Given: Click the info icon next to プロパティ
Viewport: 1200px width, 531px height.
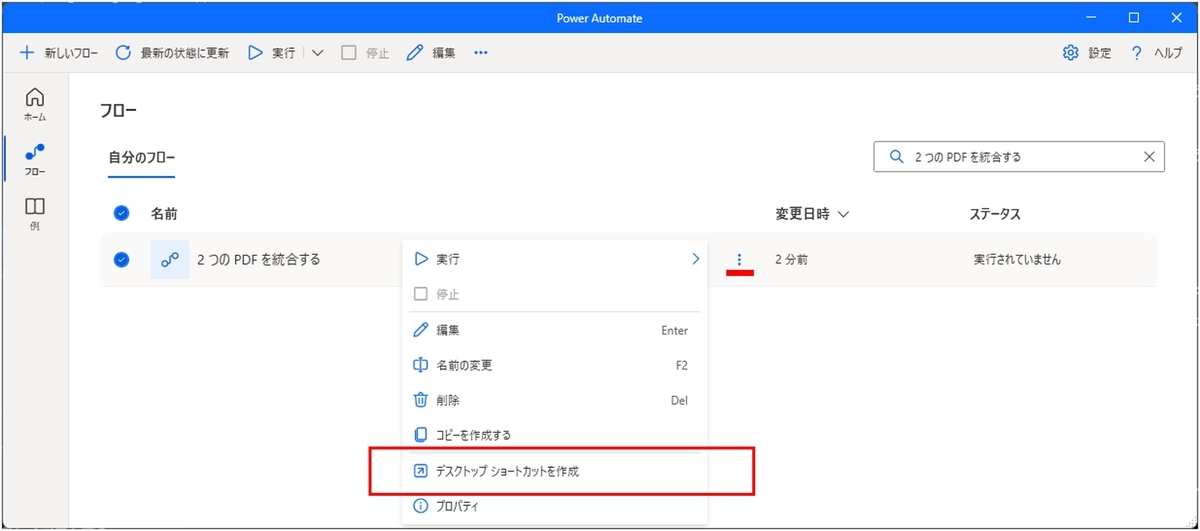Looking at the screenshot, I should tap(421, 506).
